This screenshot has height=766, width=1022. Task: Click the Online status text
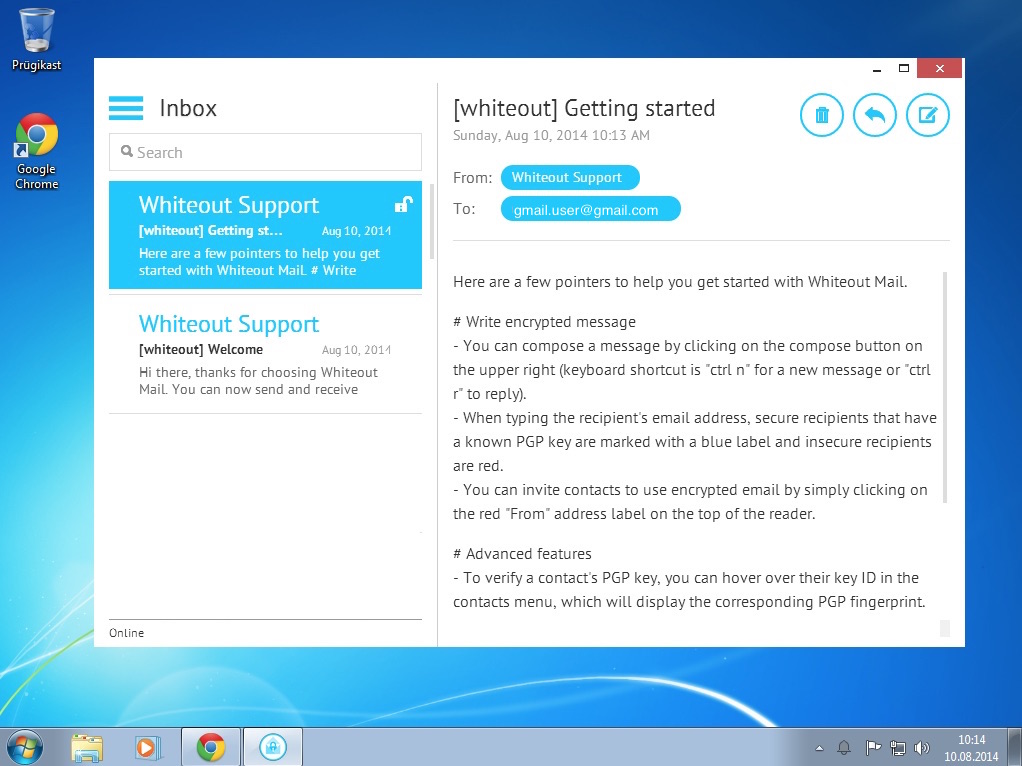126,632
